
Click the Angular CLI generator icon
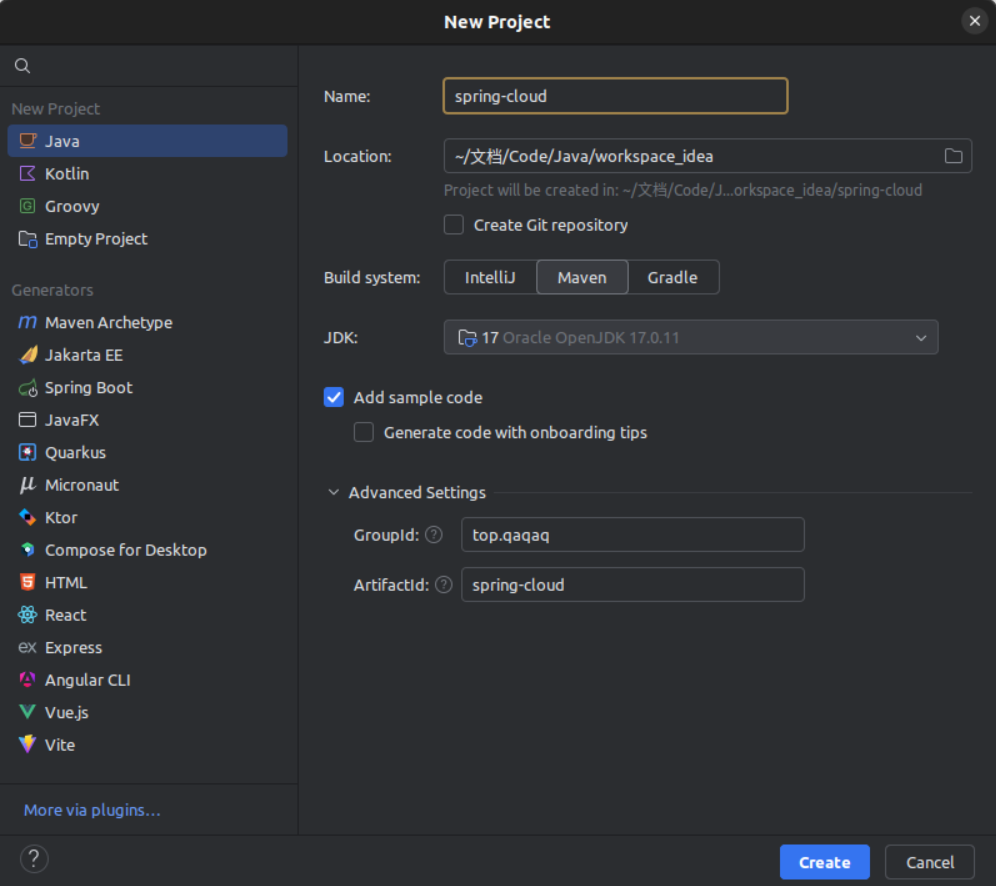point(27,680)
